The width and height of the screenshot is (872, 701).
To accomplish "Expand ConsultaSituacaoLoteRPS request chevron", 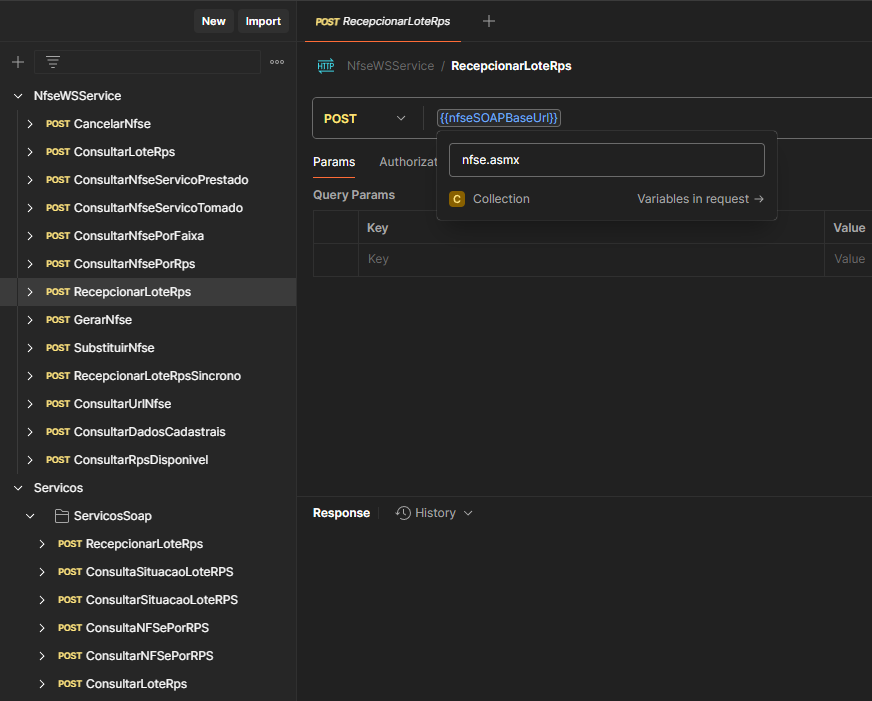I will point(42,571).
